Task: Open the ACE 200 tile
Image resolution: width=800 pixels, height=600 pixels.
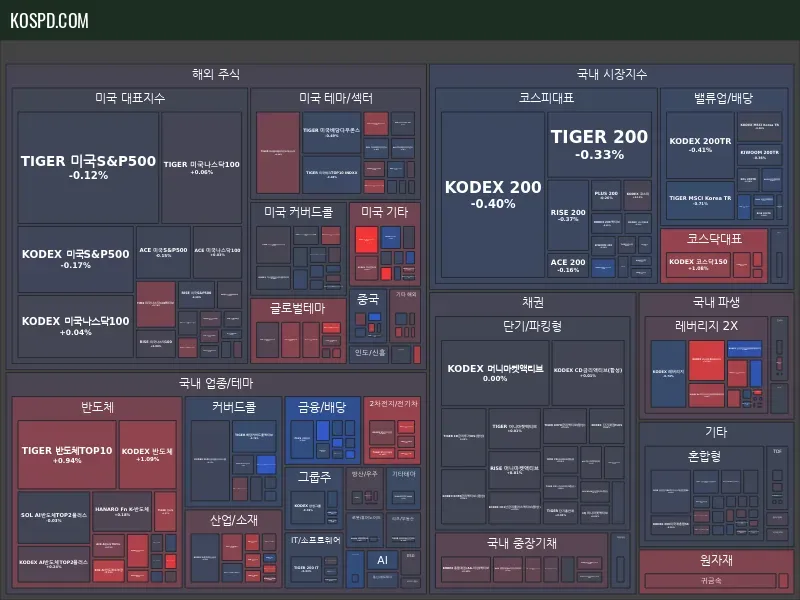Action: [x=568, y=265]
